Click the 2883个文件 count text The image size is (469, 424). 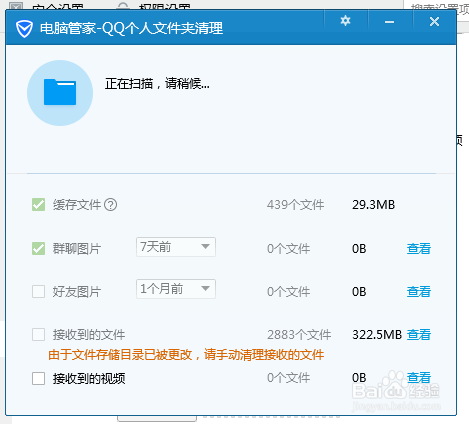299,335
